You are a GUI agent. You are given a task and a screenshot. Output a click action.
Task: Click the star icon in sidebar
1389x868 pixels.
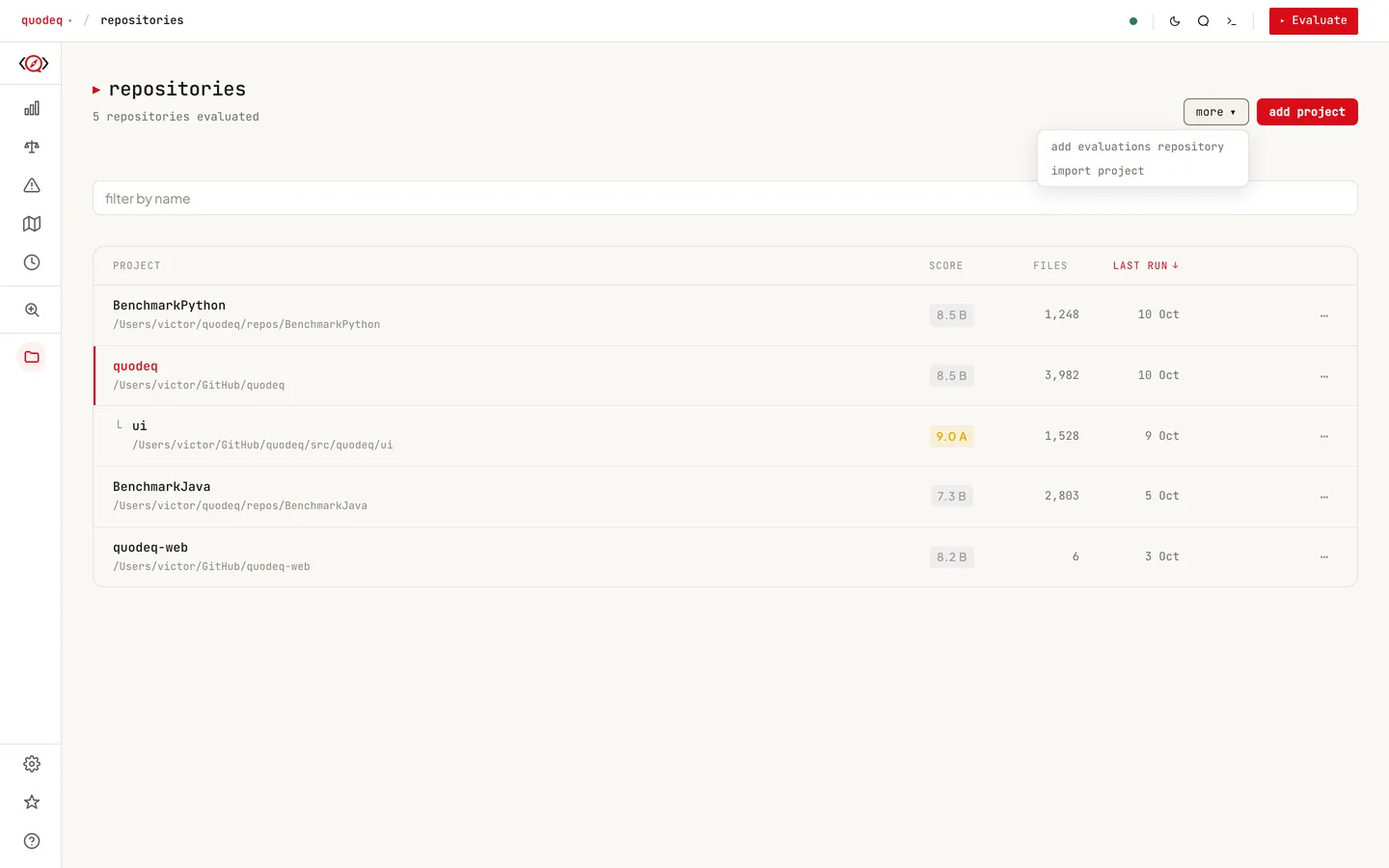pyautogui.click(x=32, y=802)
